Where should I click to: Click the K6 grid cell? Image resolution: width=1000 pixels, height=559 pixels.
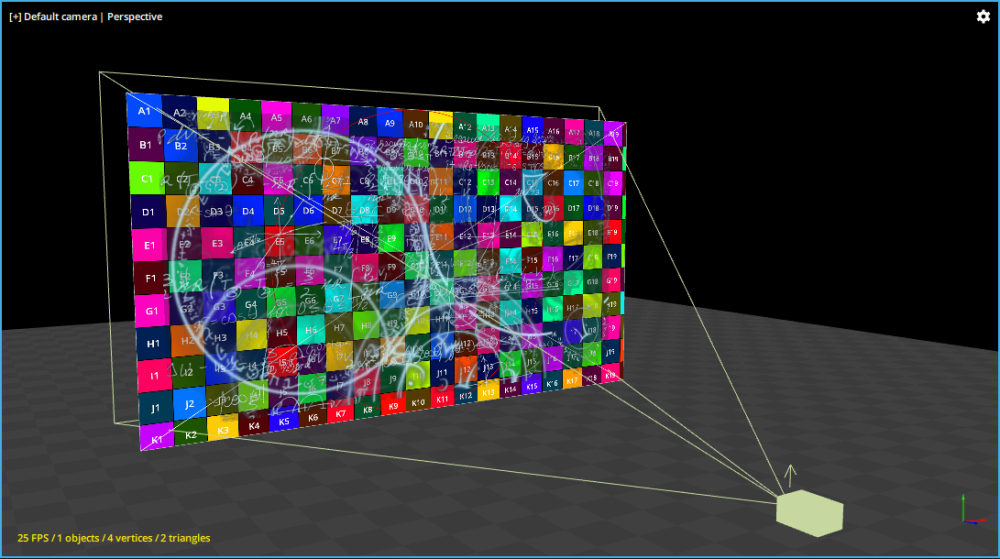(312, 417)
